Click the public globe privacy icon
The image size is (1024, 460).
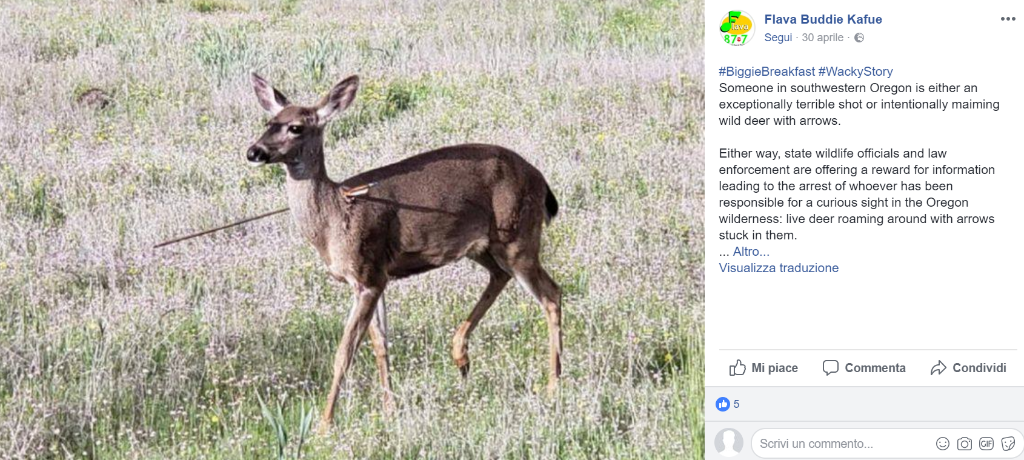[859, 38]
